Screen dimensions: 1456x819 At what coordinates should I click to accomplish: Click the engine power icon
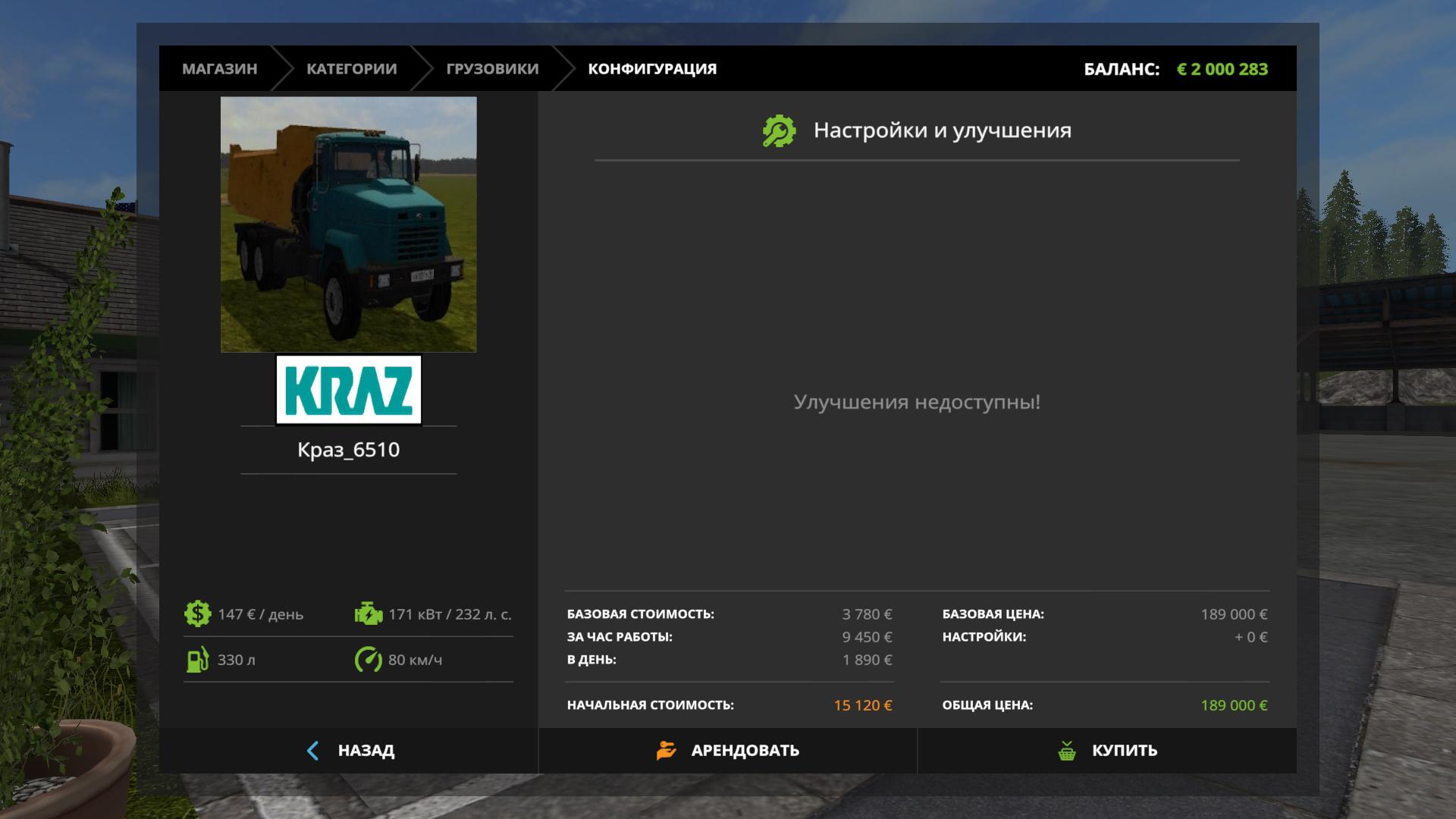(x=369, y=613)
